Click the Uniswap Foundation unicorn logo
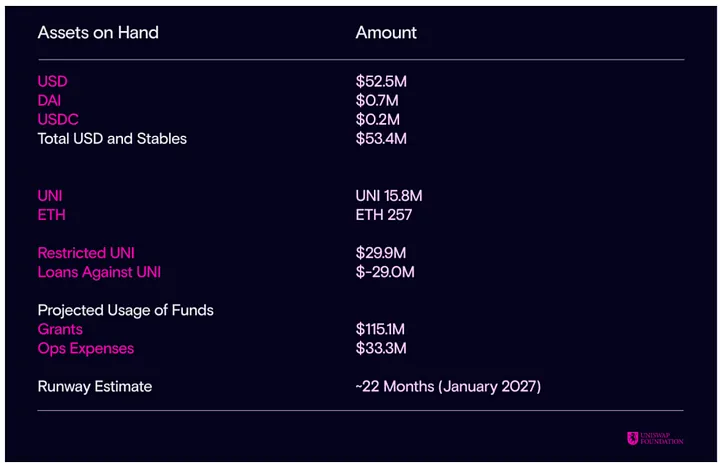The width and height of the screenshot is (720, 463). pos(633,438)
